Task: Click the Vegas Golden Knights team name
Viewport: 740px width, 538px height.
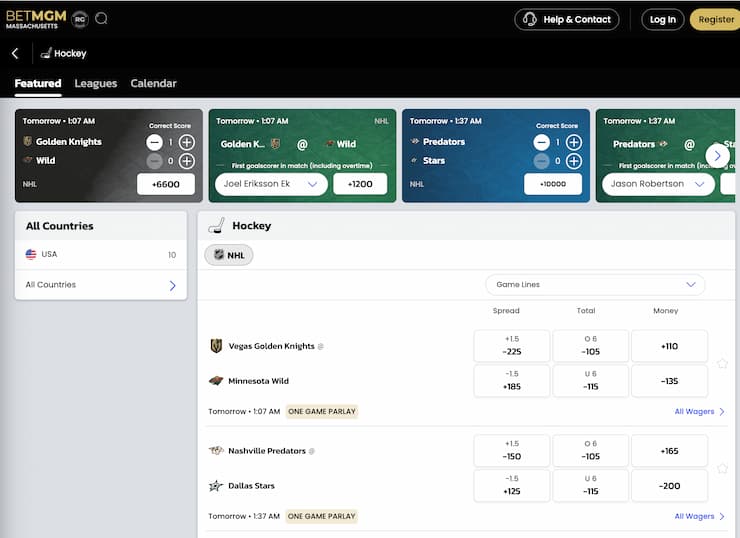Action: 271,346
